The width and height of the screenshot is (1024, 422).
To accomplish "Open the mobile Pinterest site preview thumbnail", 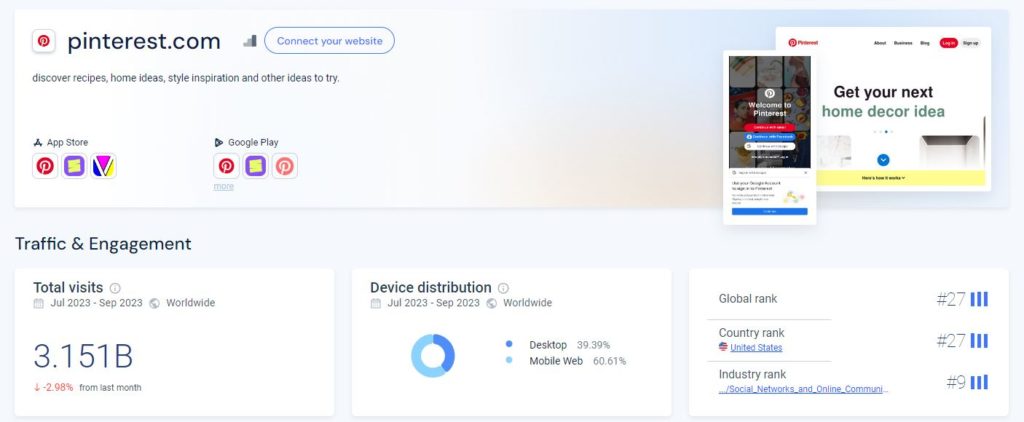I will (x=769, y=137).
